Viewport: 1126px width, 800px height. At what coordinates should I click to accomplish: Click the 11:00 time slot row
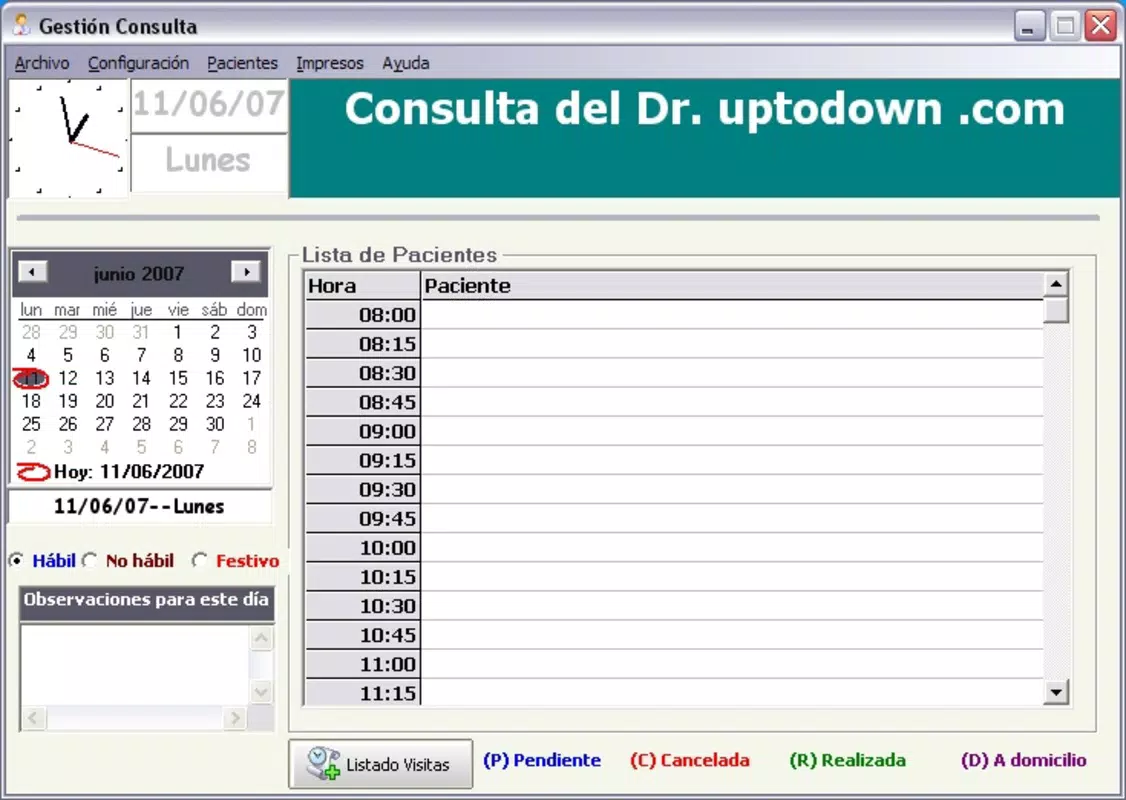[674, 664]
